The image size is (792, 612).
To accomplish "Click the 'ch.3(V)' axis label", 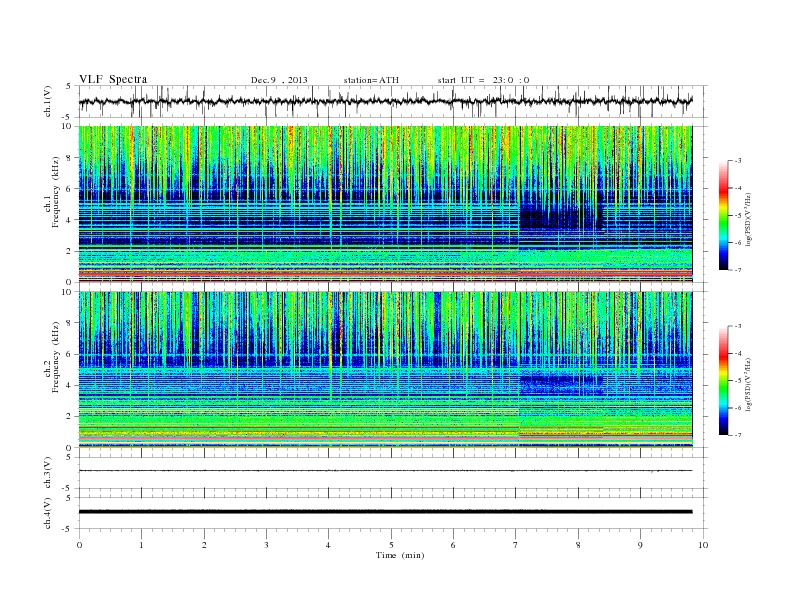I will pos(48,473).
